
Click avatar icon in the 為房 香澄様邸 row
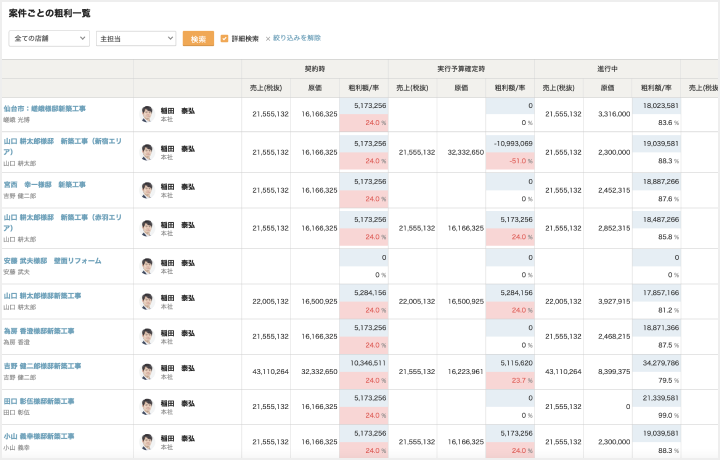(x=148, y=336)
